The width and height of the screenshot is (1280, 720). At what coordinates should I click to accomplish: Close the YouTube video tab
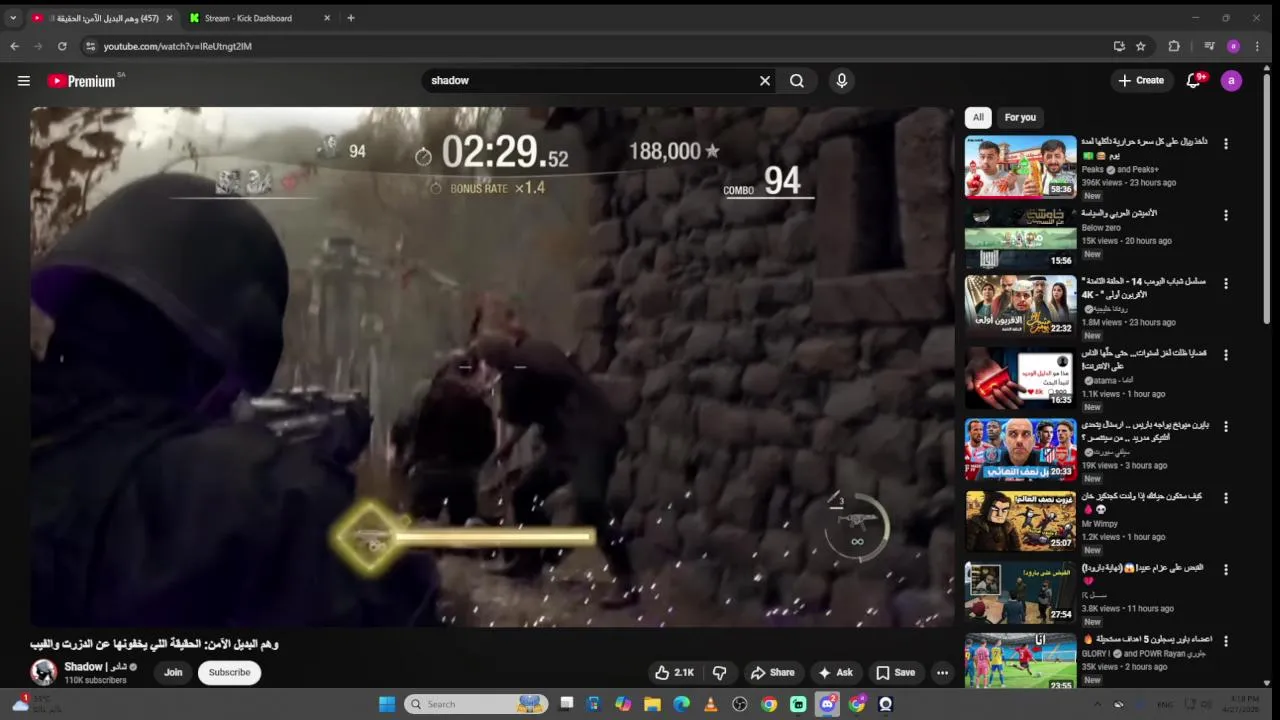point(169,18)
